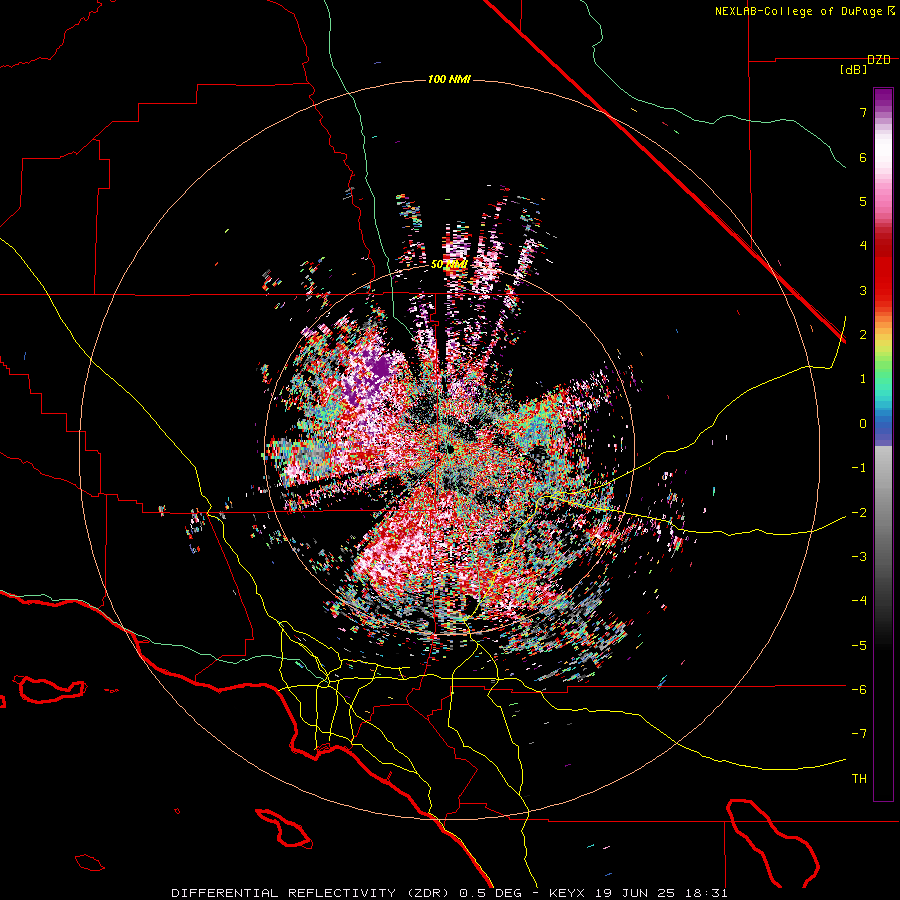The image size is (900, 900).
Task: Click the TH label on the scale
Action: pyautogui.click(x=859, y=779)
